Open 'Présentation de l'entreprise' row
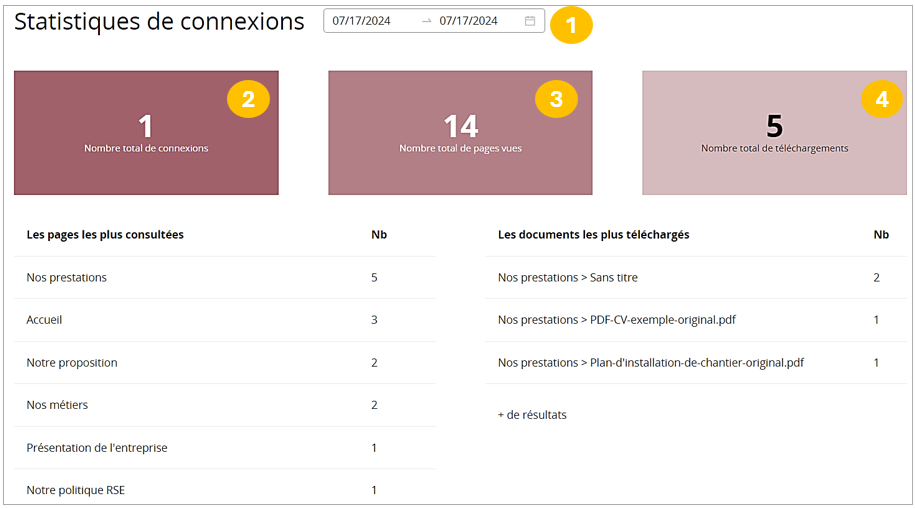915x508 pixels. (x=97, y=447)
